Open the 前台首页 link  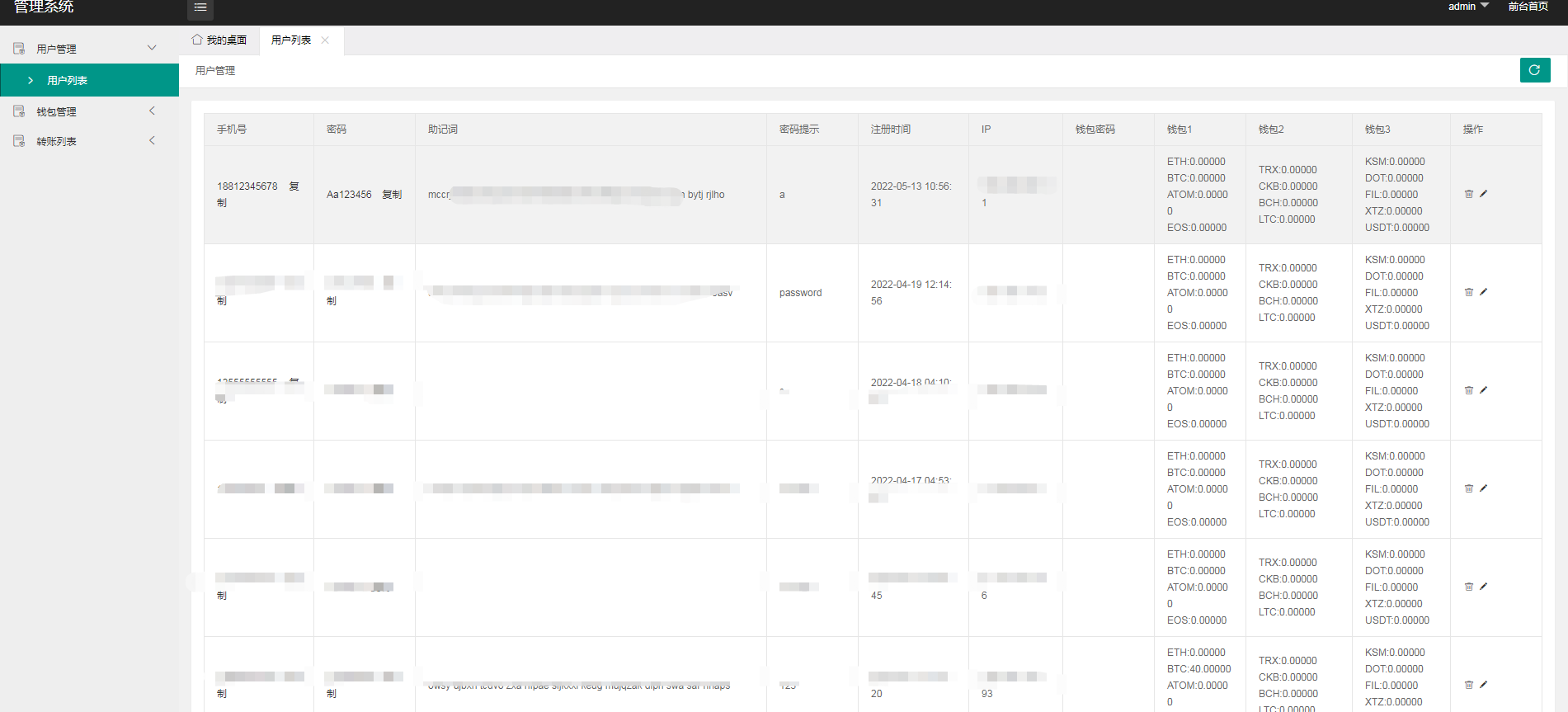1528,7
